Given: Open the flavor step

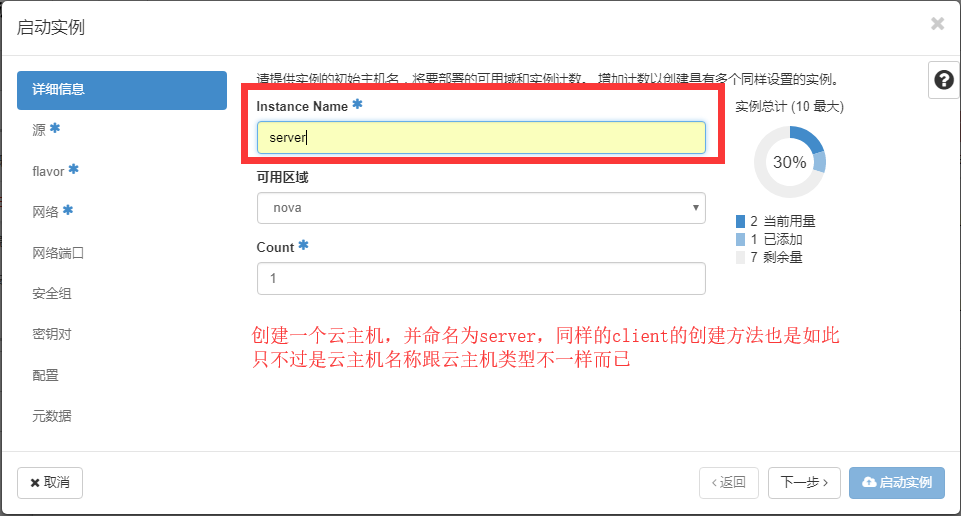Looking at the screenshot, I should 48,171.
